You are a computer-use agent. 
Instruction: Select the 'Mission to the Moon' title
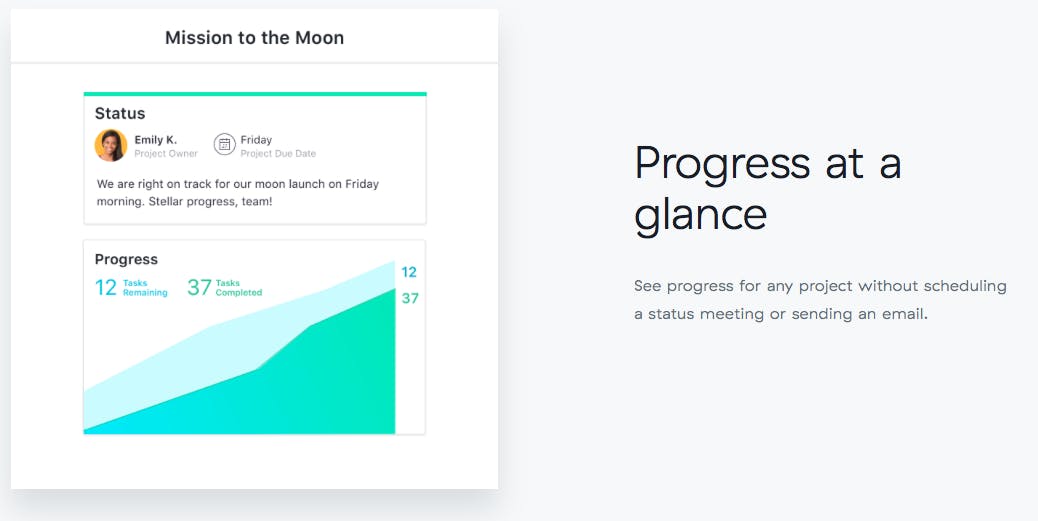coord(254,38)
